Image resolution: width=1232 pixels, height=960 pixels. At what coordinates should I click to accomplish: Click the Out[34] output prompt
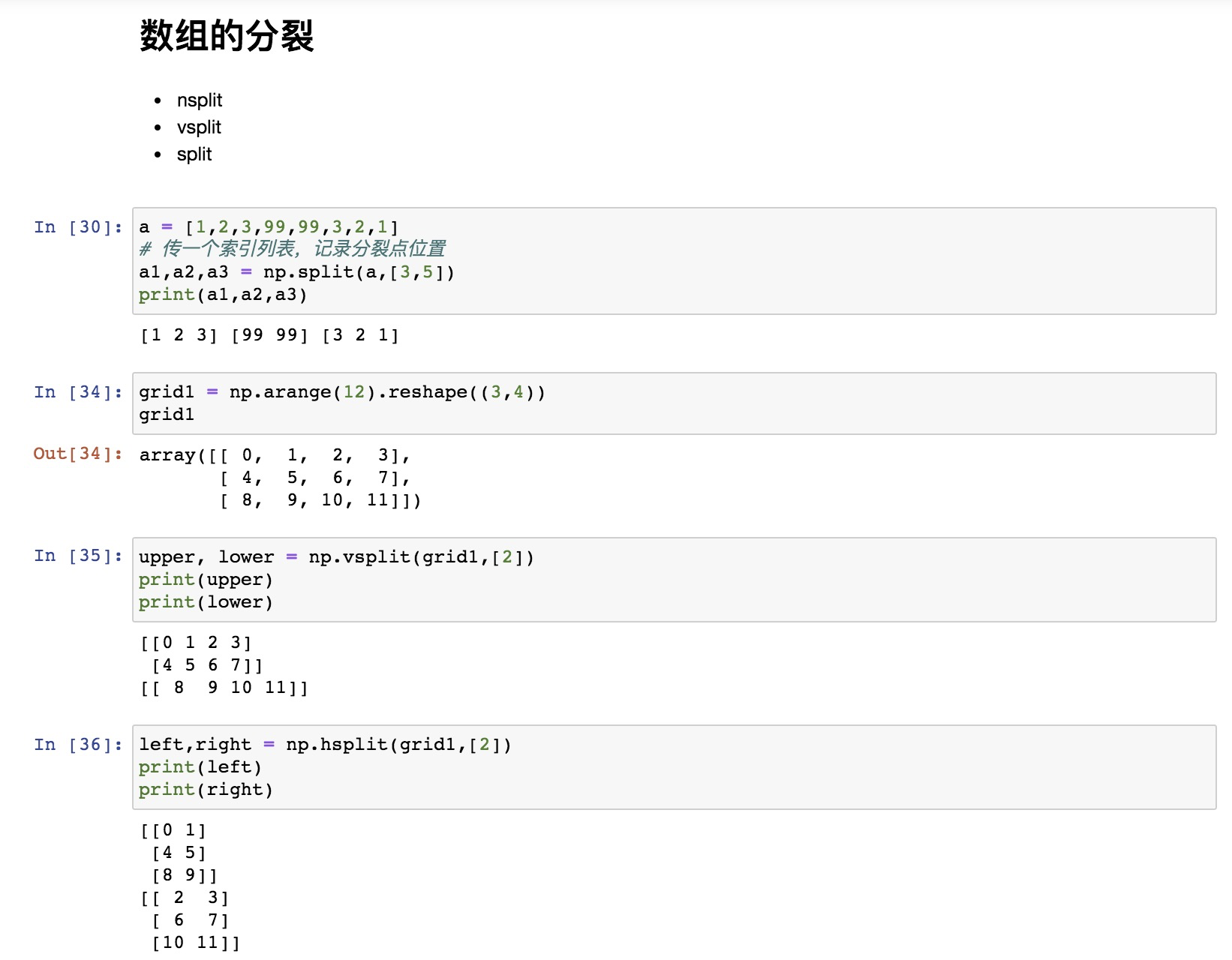[x=78, y=454]
